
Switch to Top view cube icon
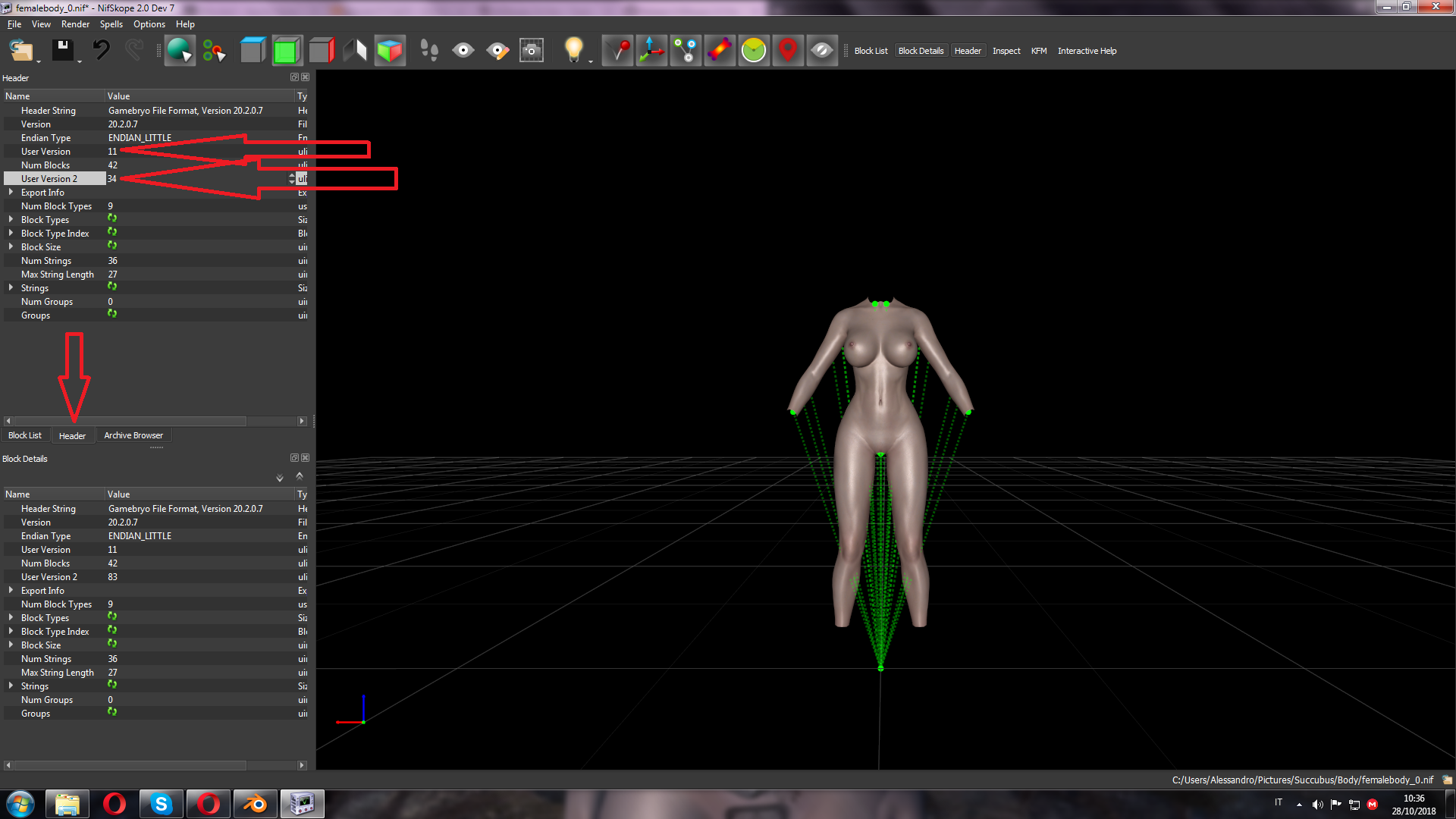point(253,51)
